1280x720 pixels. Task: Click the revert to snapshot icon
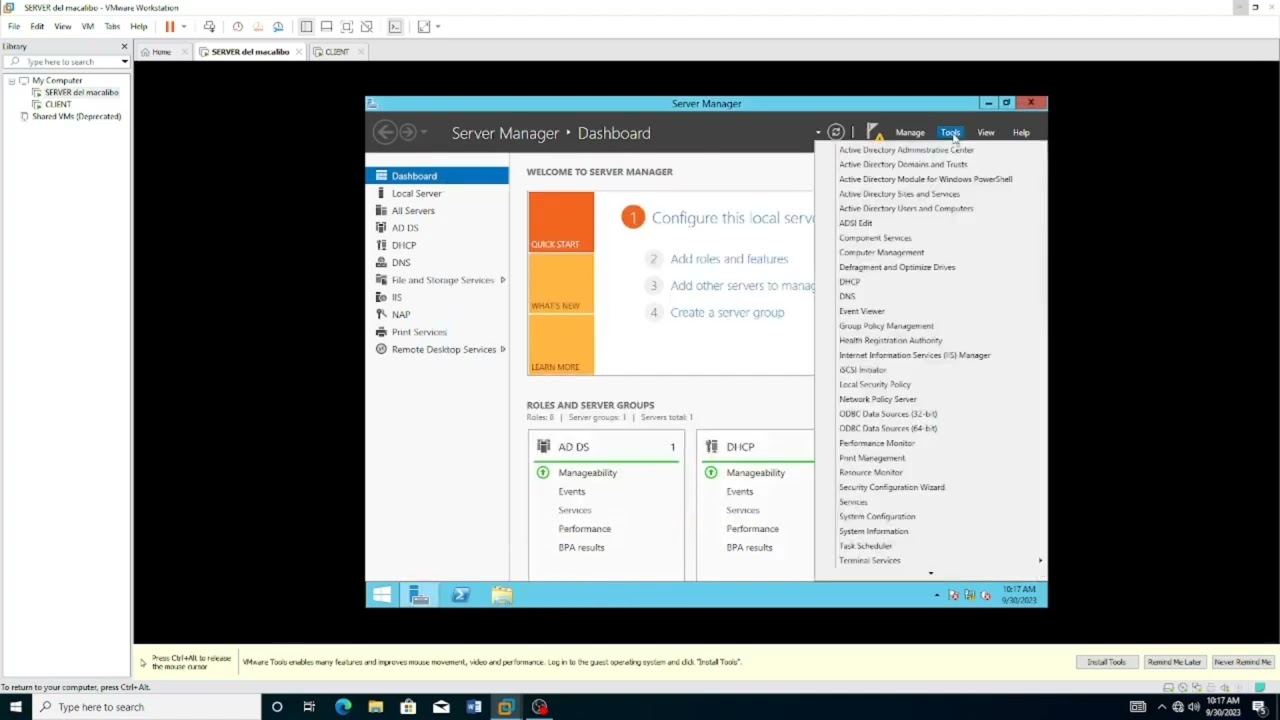(258, 26)
